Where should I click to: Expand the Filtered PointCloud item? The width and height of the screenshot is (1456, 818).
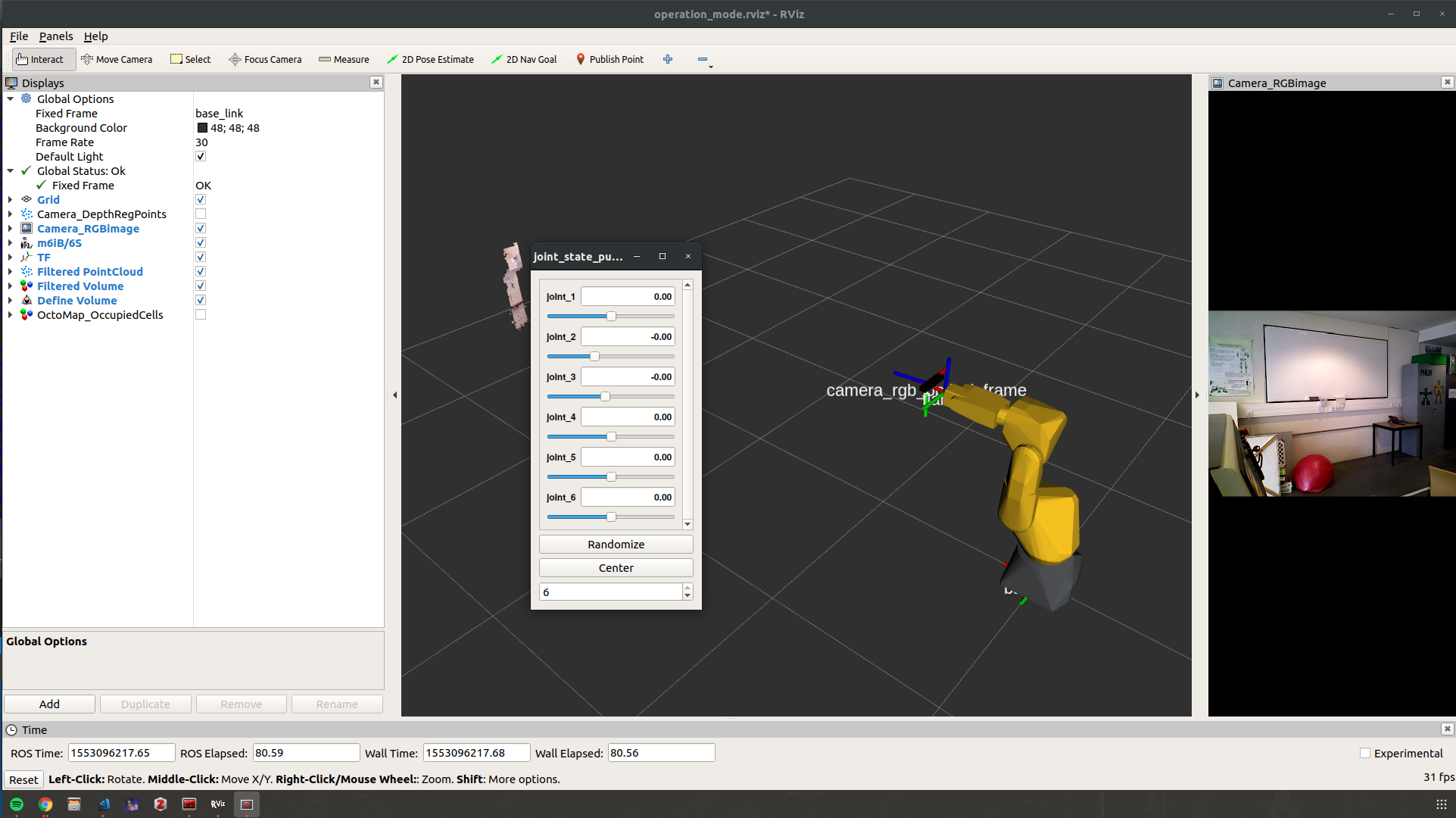pos(10,272)
